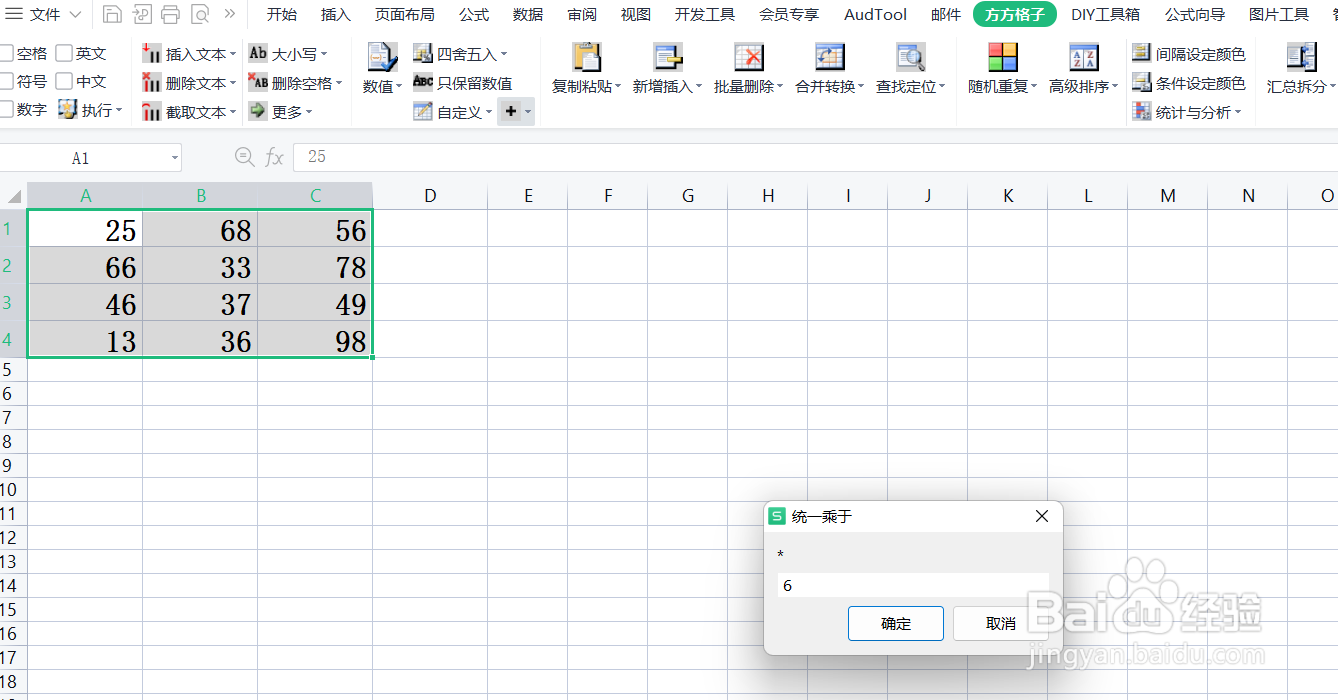1338x700 pixels.
Task: Click the 数值 document icon
Action: click(382, 57)
